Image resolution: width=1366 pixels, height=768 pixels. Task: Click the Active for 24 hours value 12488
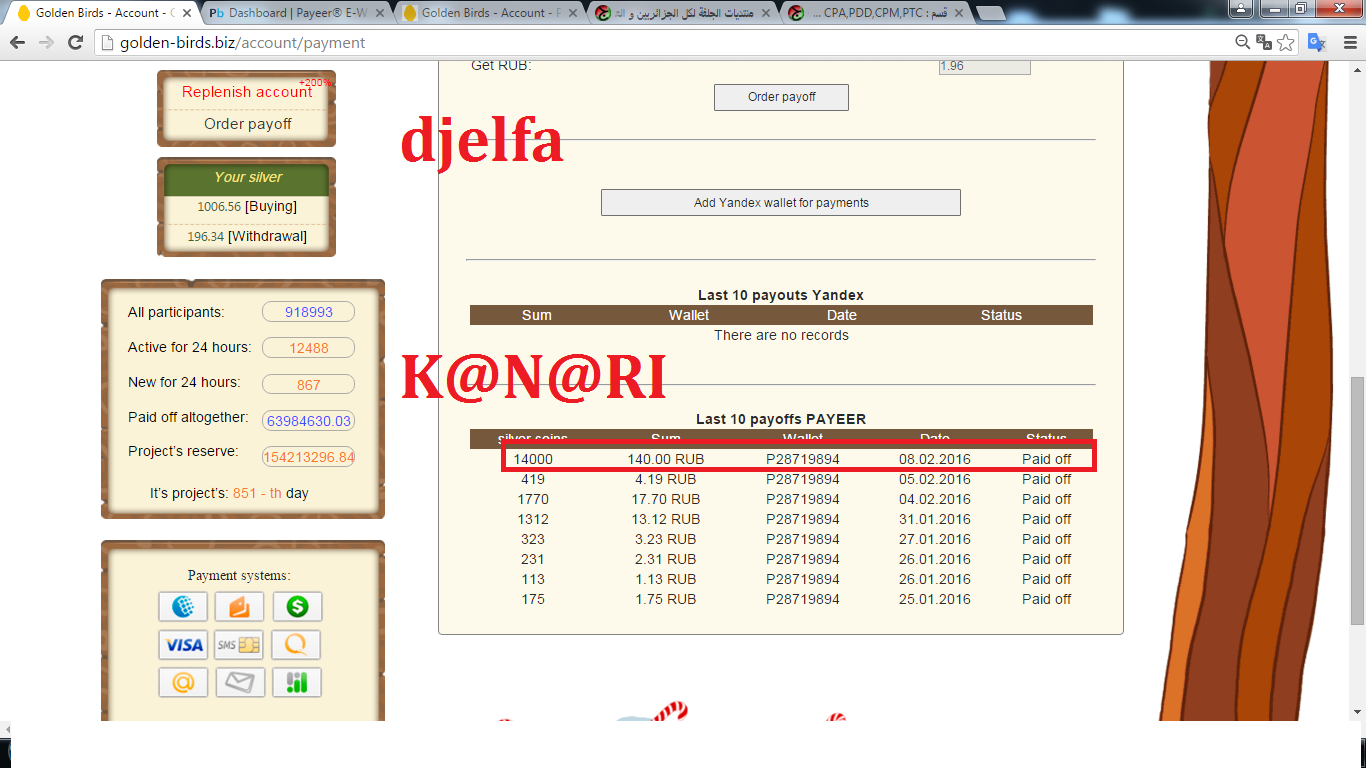coord(308,348)
